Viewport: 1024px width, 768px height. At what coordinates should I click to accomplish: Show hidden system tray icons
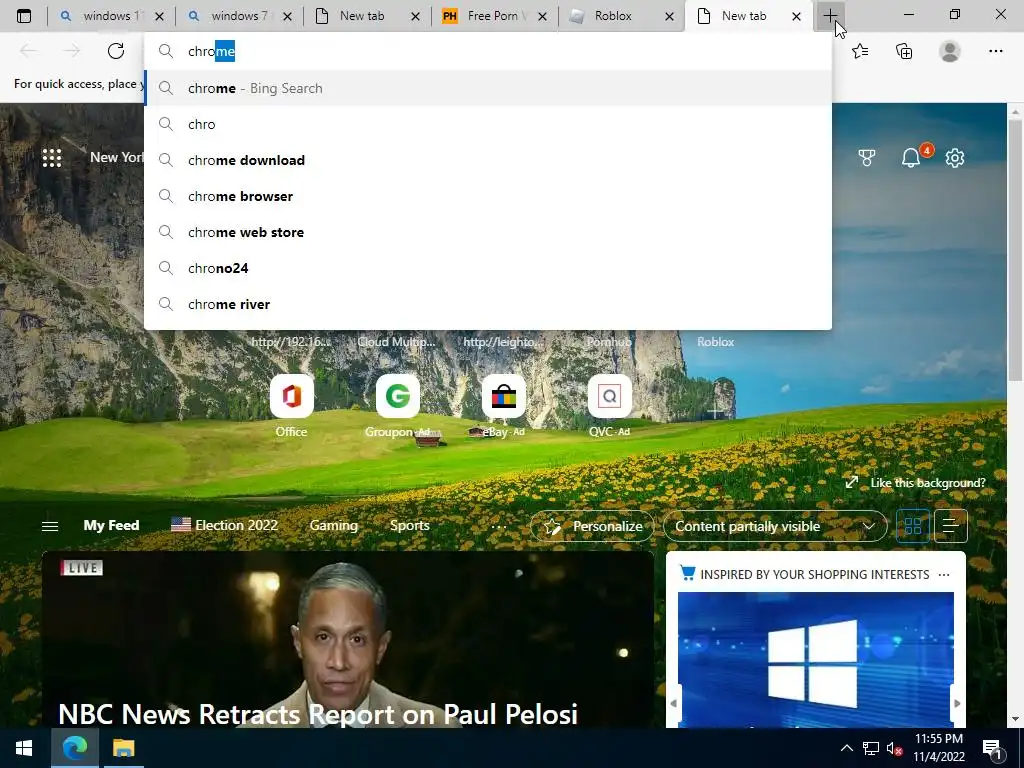click(x=846, y=748)
